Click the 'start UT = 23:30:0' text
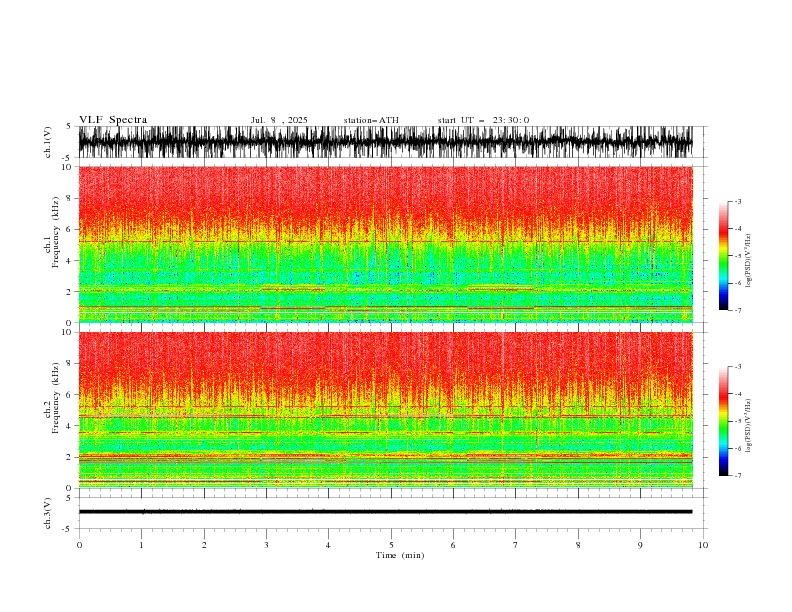792x612 pixels. (x=483, y=120)
